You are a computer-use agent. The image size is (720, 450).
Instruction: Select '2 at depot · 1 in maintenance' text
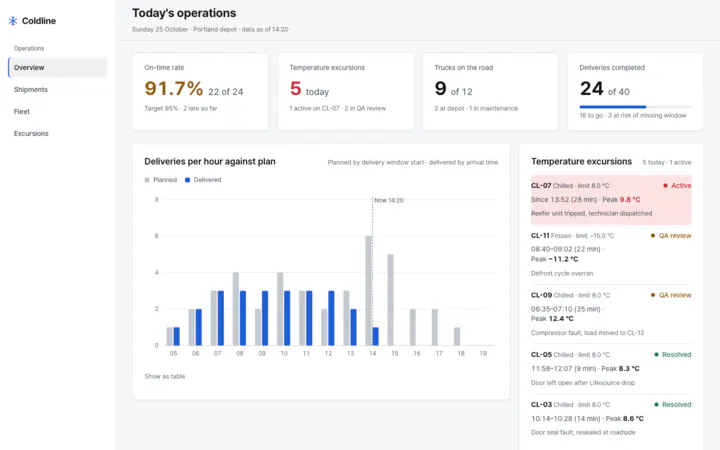point(476,108)
